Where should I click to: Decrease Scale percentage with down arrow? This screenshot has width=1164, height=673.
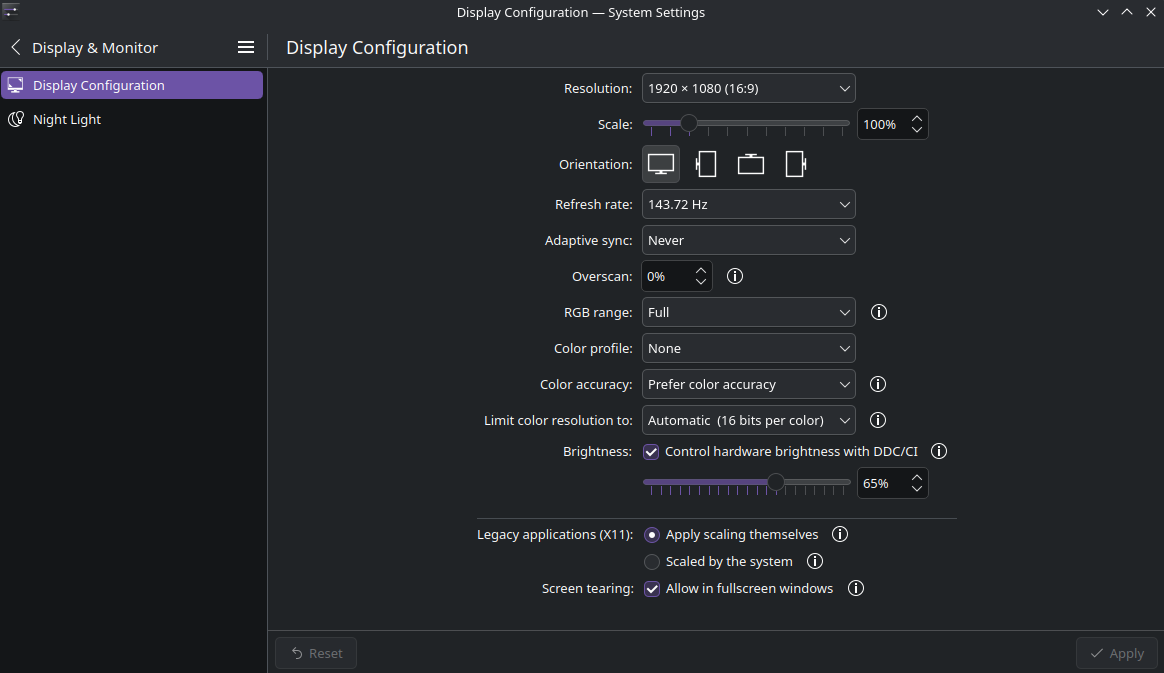coord(917,131)
